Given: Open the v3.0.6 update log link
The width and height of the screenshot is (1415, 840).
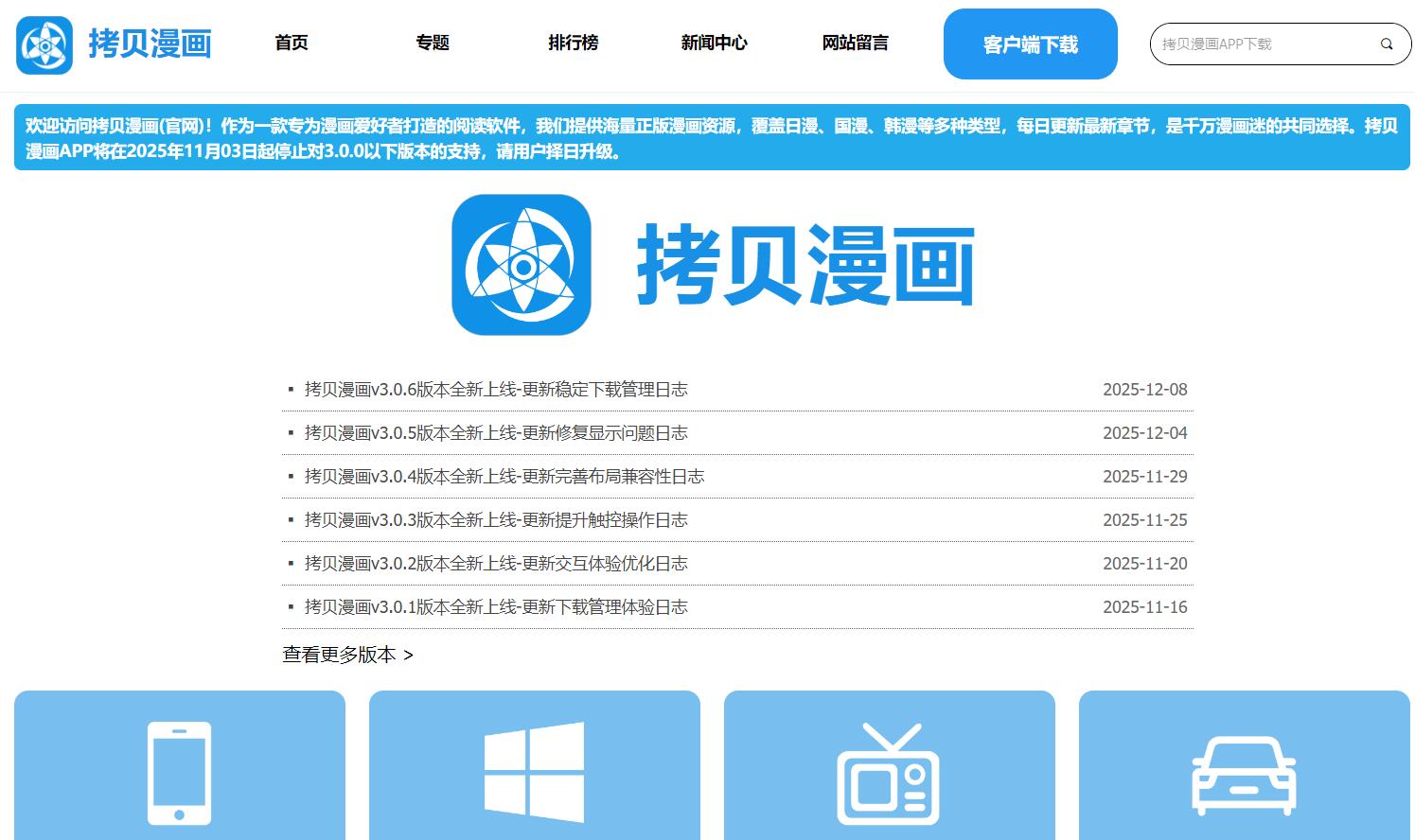Looking at the screenshot, I should click(496, 389).
